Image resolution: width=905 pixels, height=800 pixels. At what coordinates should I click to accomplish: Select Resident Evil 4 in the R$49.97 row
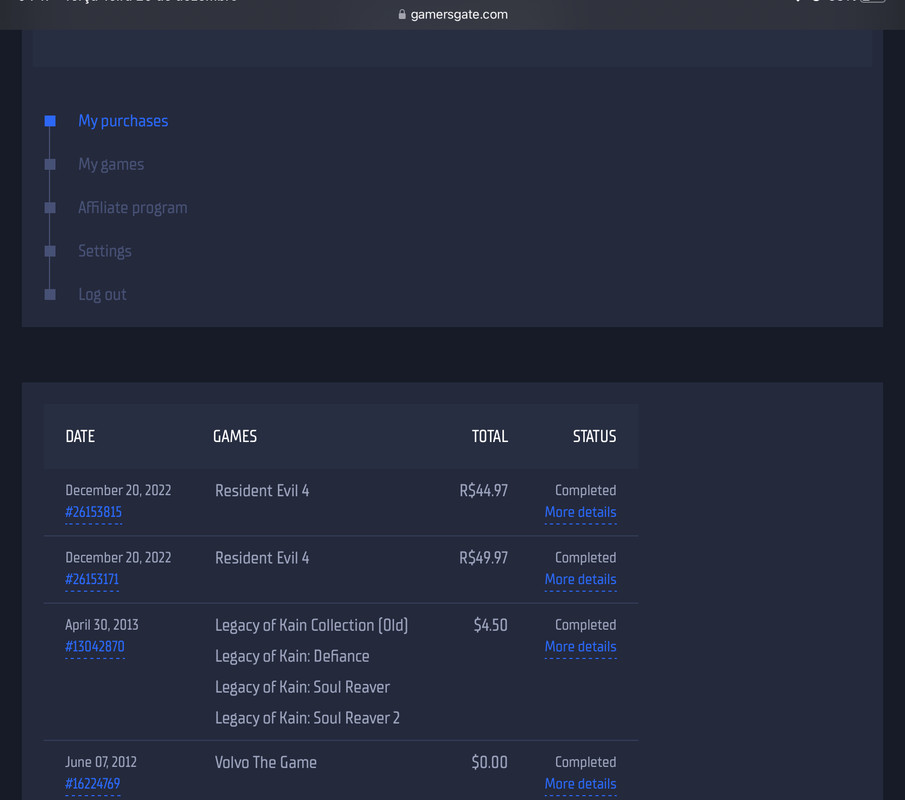(x=262, y=558)
